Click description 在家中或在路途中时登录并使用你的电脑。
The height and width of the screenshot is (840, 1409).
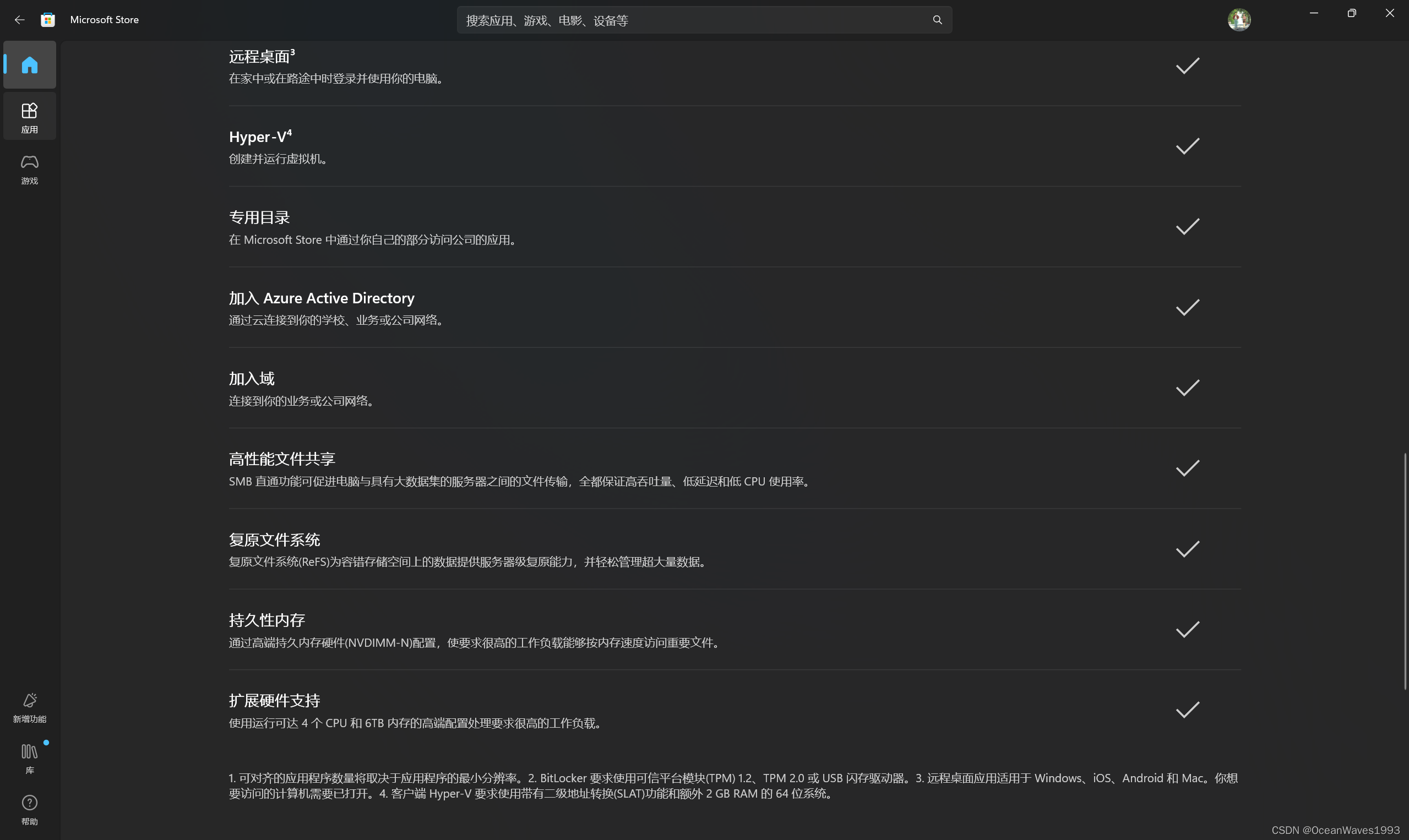pyautogui.click(x=338, y=79)
